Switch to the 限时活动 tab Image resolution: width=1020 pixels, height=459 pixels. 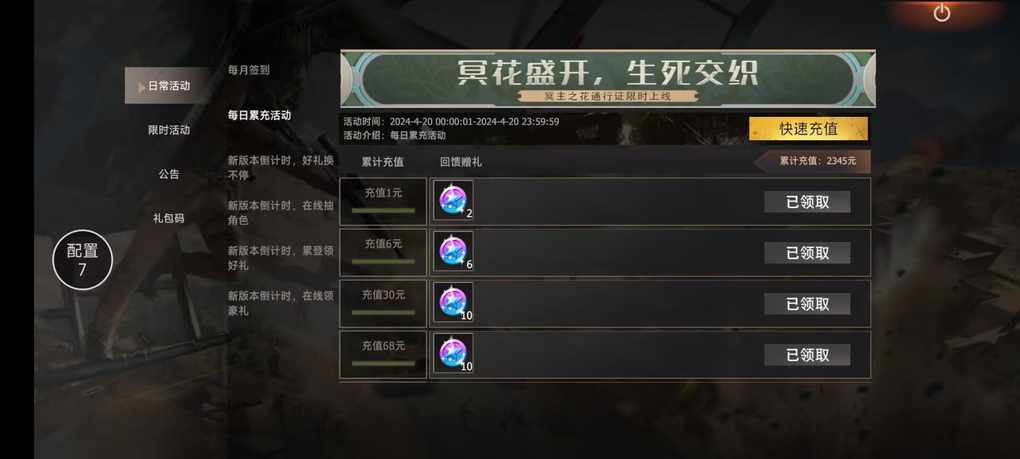(169, 130)
